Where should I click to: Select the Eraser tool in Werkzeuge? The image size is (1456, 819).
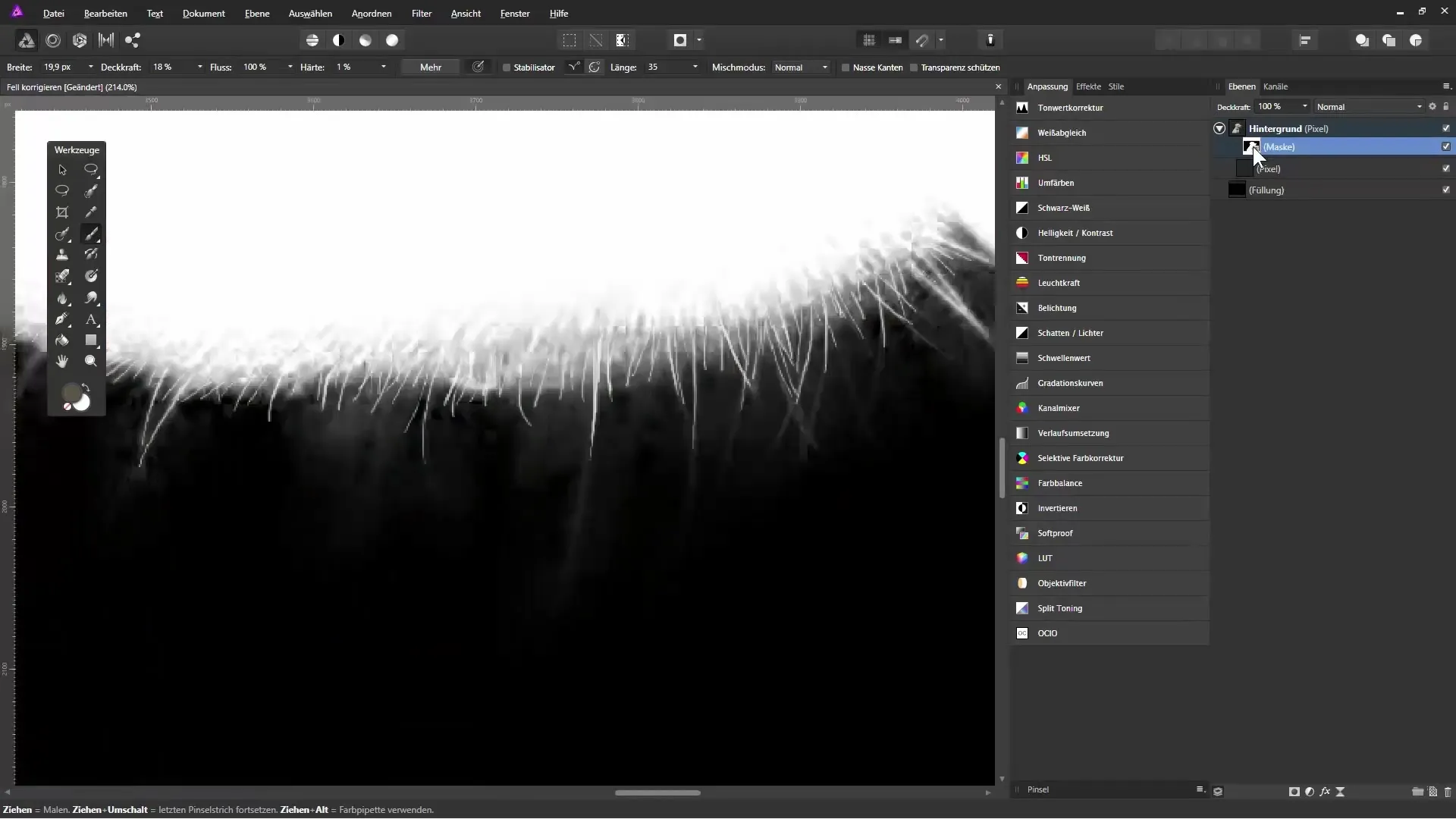coord(62,276)
